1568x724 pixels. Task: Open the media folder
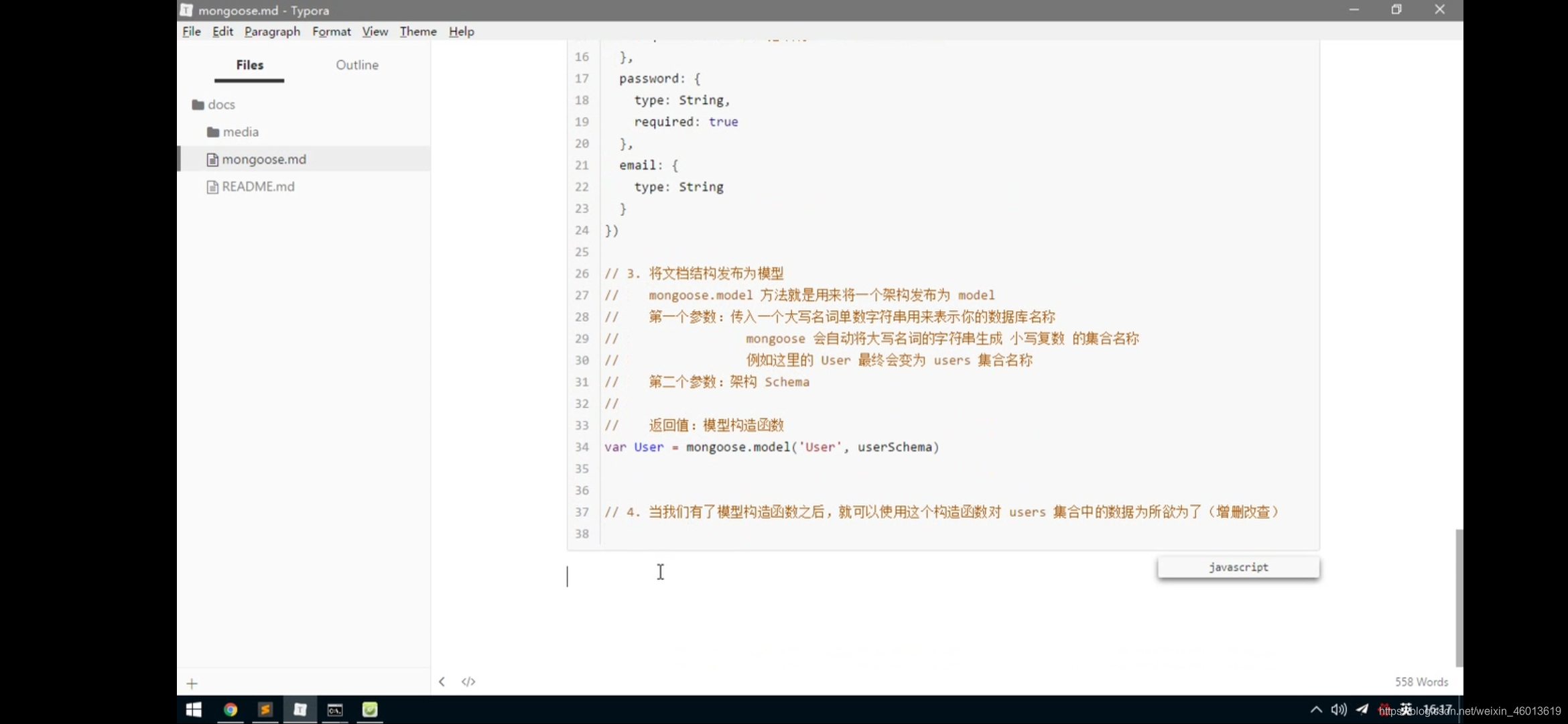(240, 132)
